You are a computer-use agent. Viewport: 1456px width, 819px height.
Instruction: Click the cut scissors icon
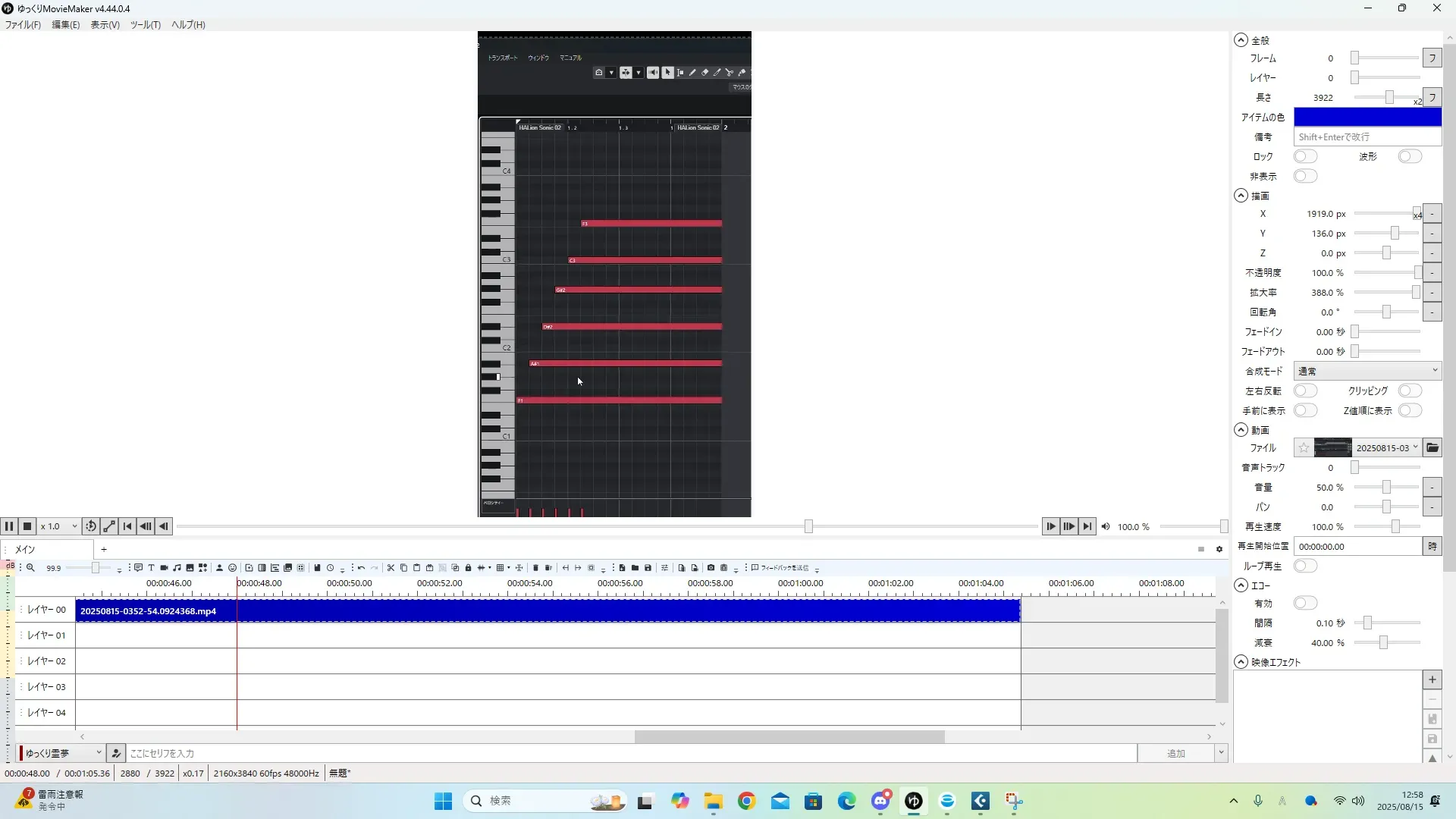point(391,568)
